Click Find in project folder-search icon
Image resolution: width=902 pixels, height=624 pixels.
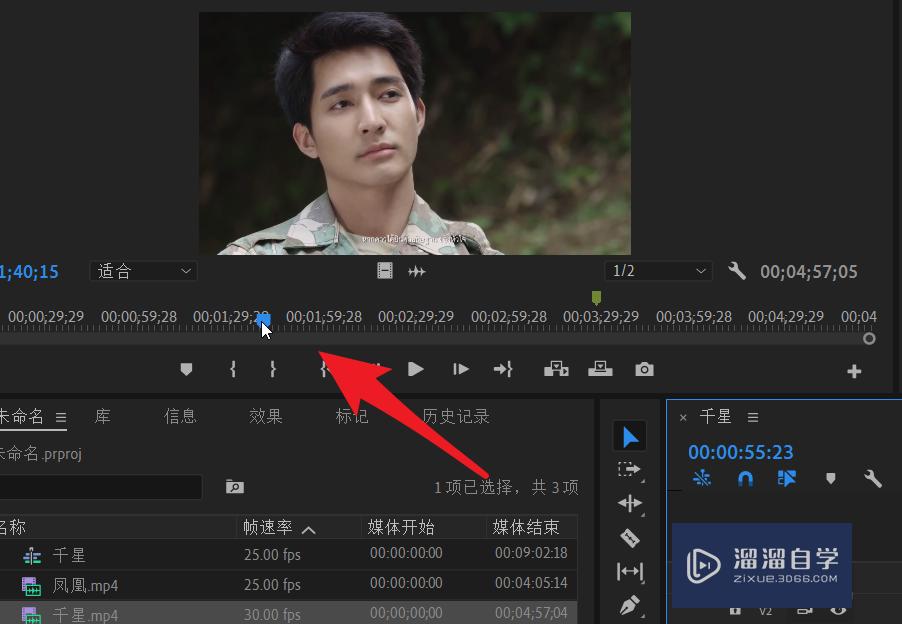point(234,487)
